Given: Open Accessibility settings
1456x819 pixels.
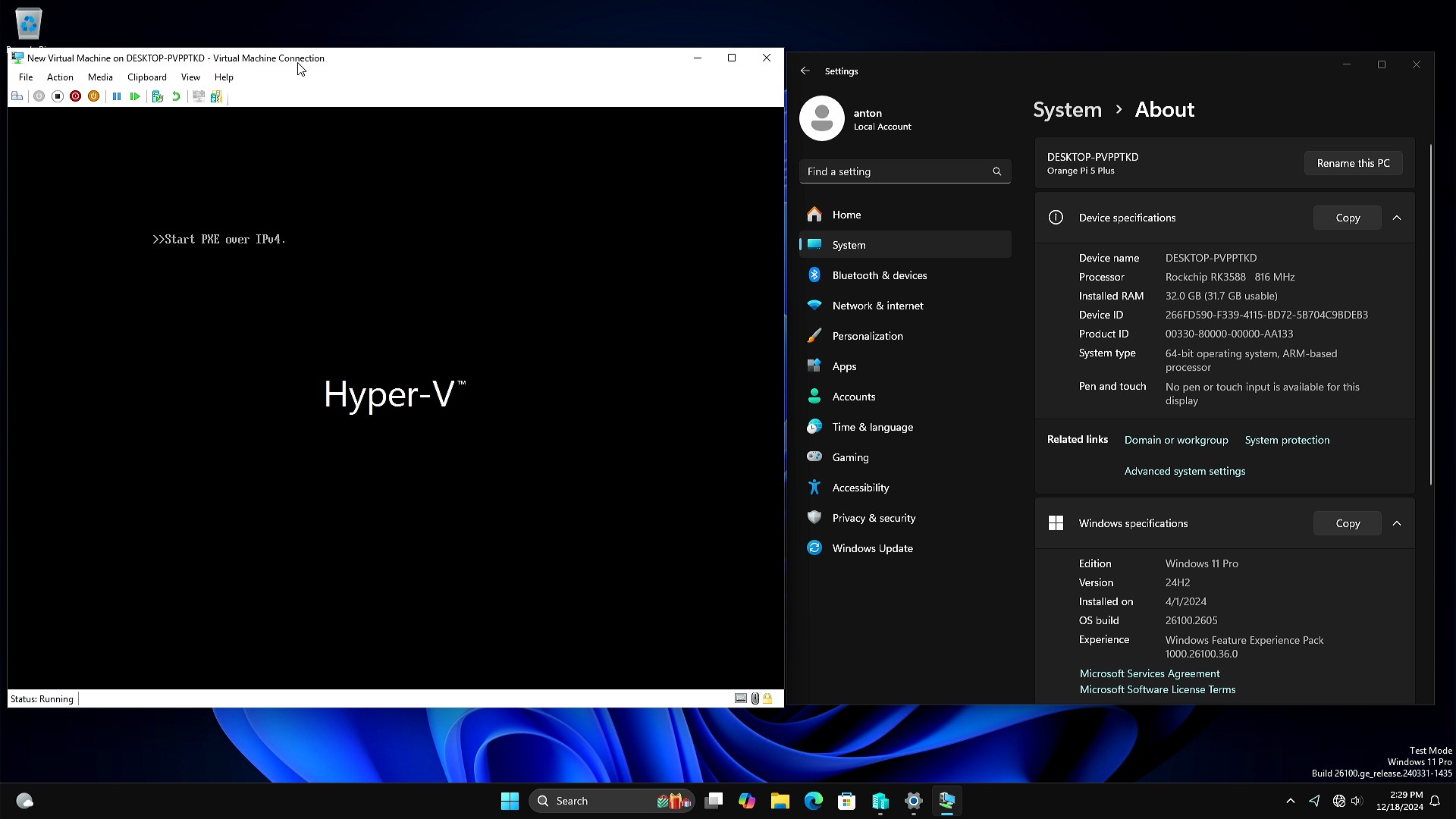Looking at the screenshot, I should point(905,488).
